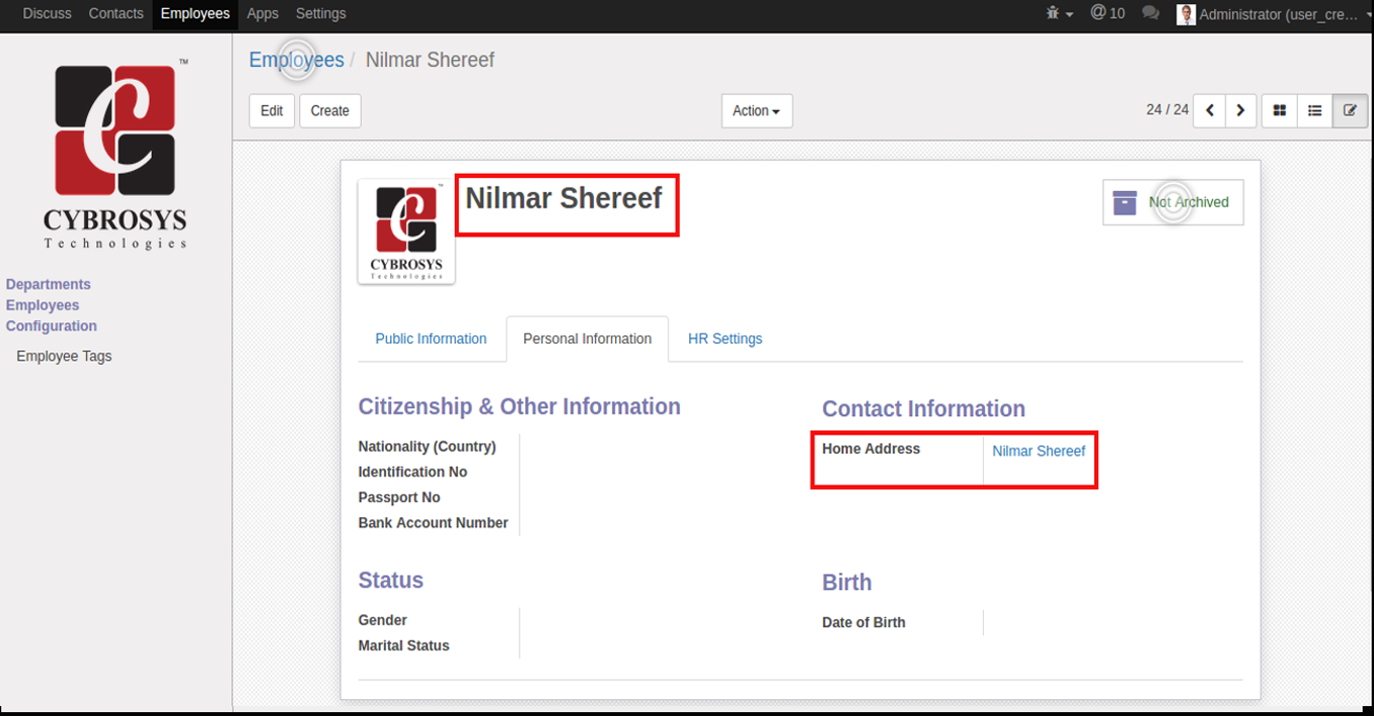Open the Apps menu
1374x716 pixels.
coord(263,14)
